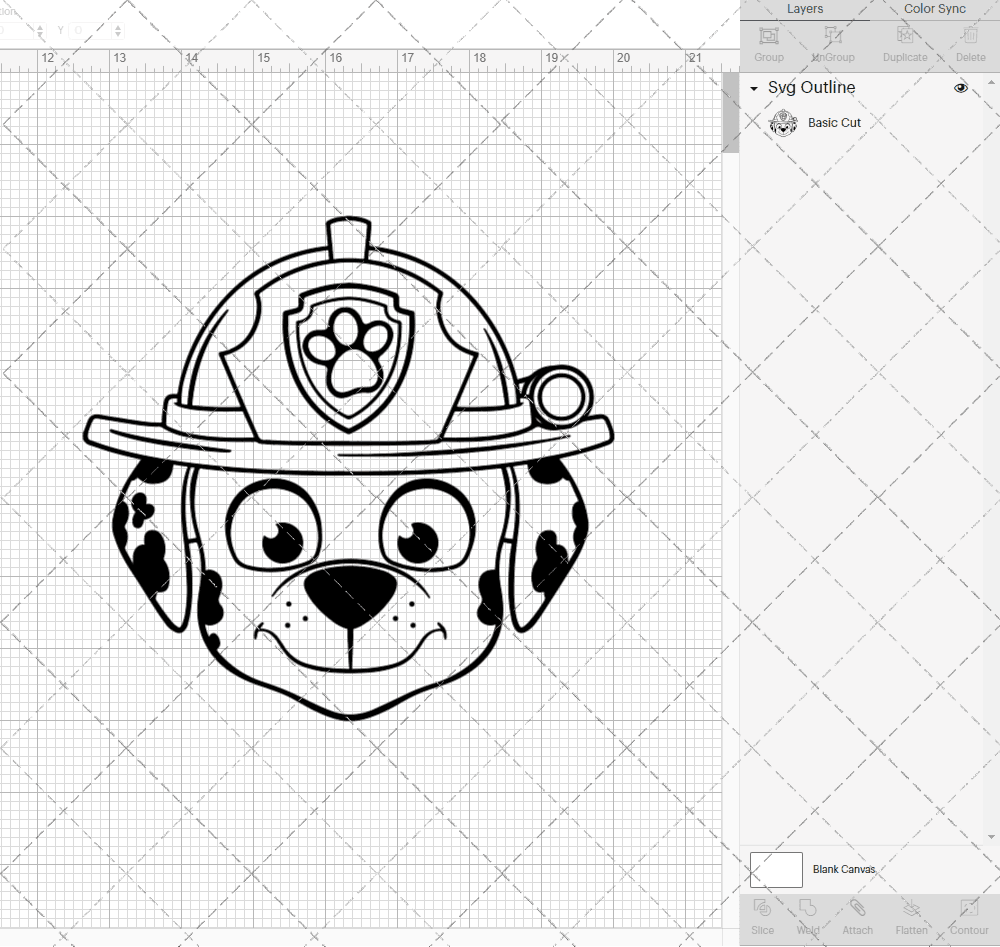Delete the selected layer
This screenshot has width=1000, height=947.
(x=969, y=36)
